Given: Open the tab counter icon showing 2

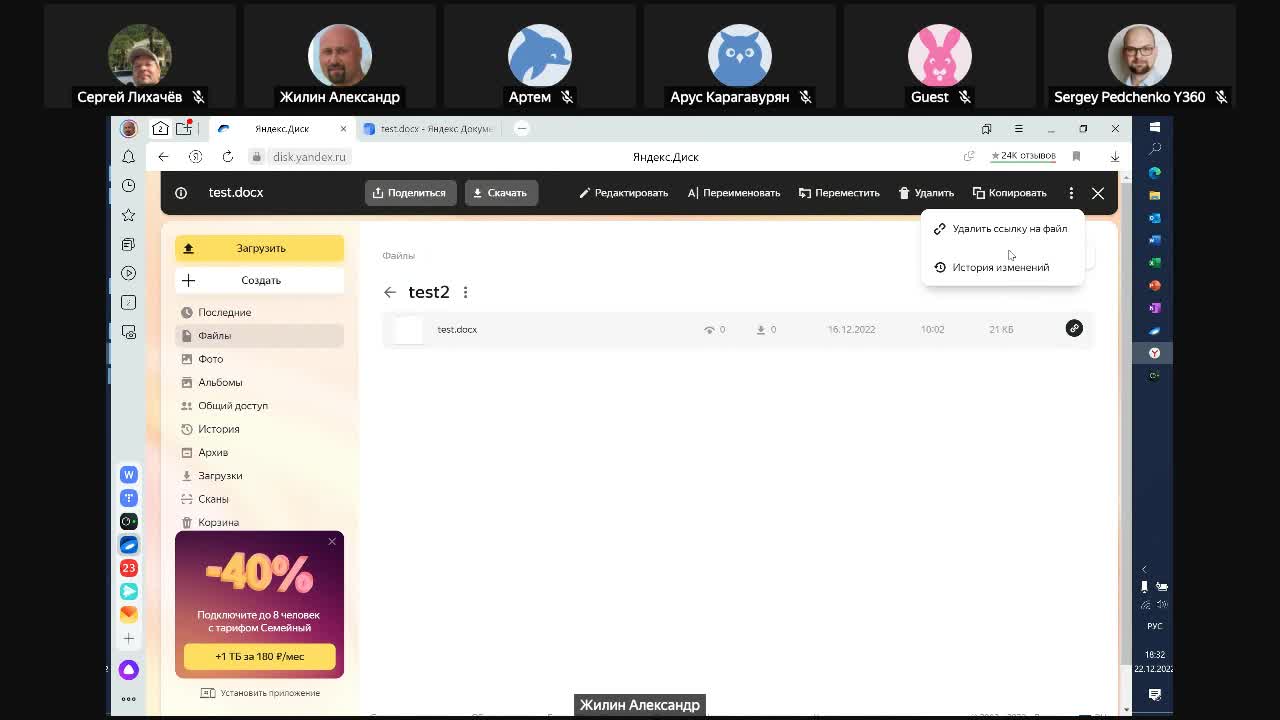Looking at the screenshot, I should coord(160,129).
